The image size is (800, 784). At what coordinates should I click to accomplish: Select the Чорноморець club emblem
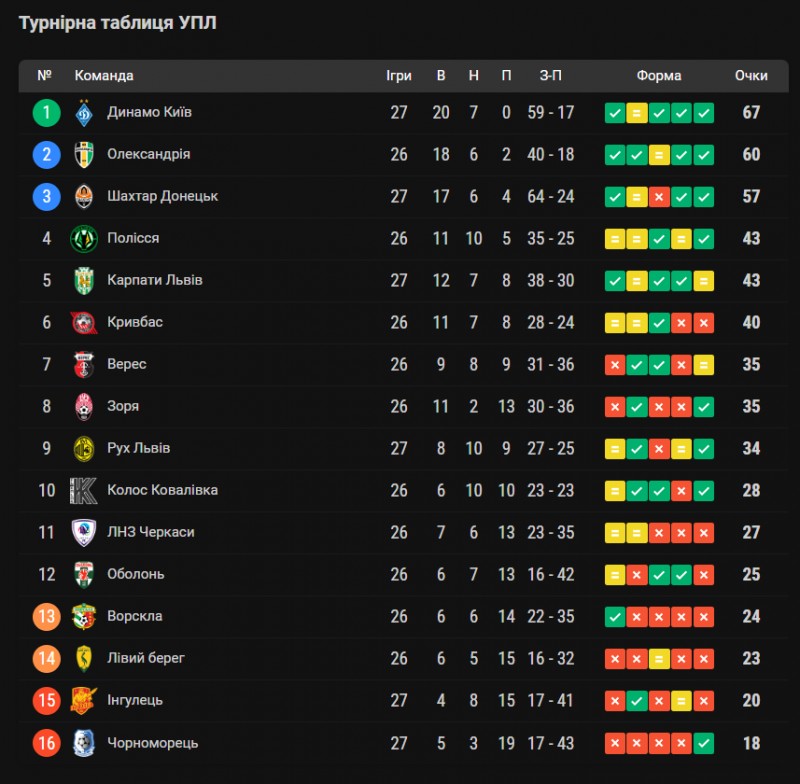pyautogui.click(x=84, y=743)
